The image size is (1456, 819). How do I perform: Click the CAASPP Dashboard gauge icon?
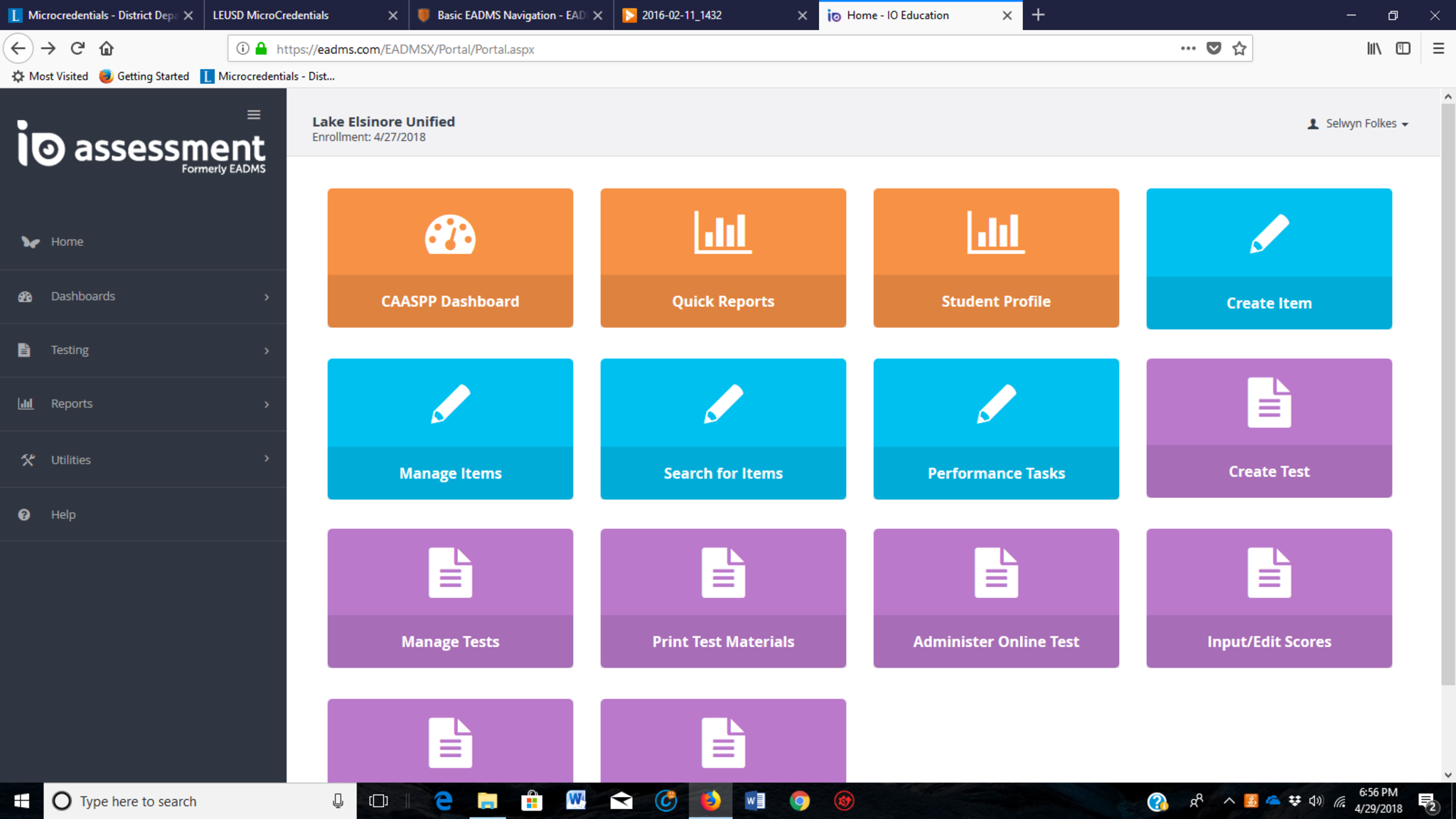tap(450, 234)
